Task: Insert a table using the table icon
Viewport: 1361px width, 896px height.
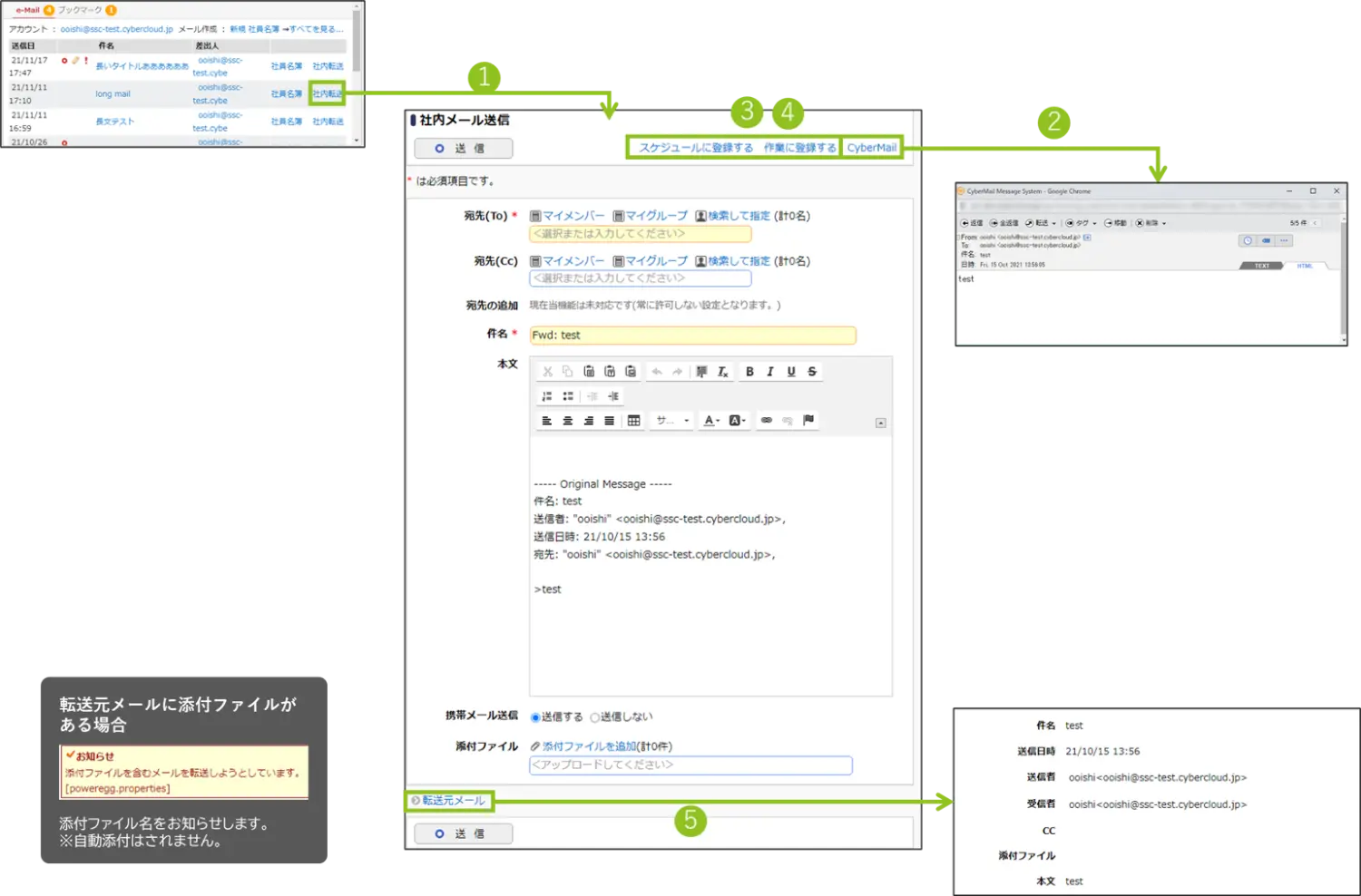Action: [633, 421]
